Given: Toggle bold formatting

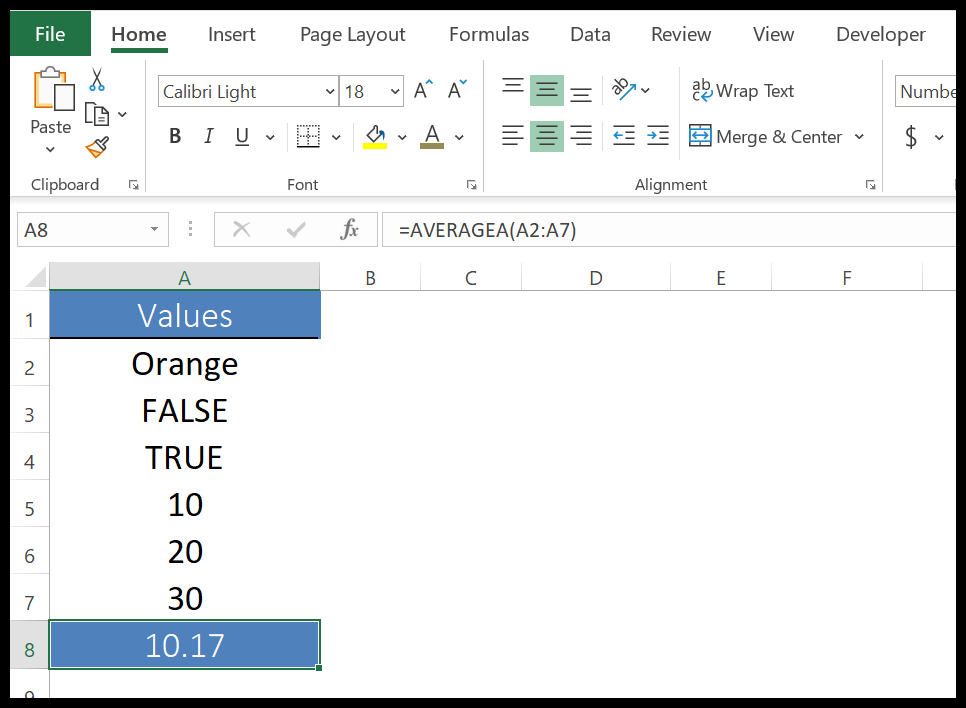Looking at the screenshot, I should click(175, 136).
